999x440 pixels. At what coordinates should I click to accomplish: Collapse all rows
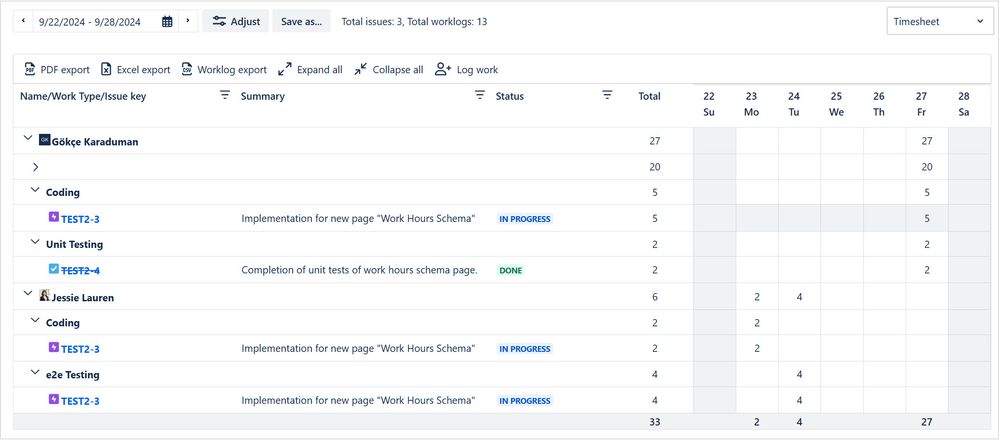click(389, 69)
